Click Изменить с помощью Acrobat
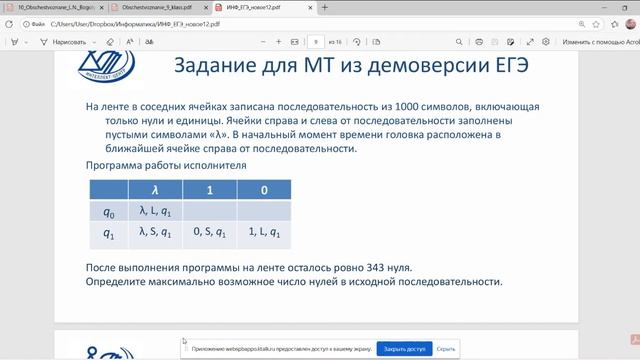This screenshot has height=360, width=640. coord(601,42)
